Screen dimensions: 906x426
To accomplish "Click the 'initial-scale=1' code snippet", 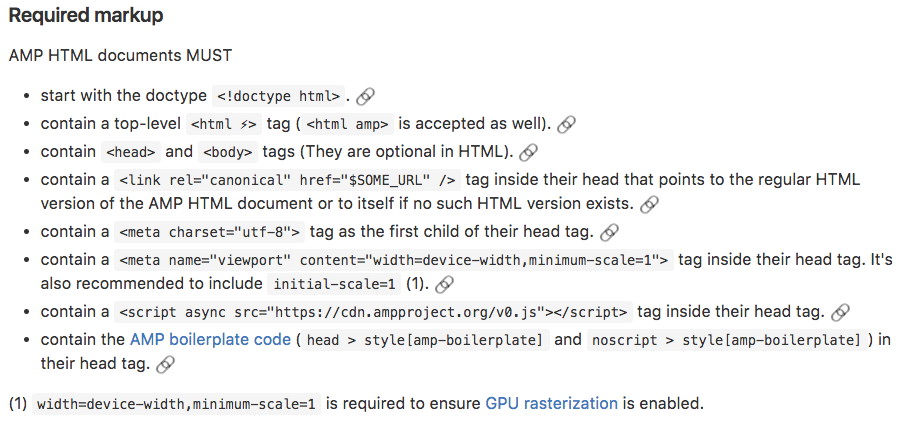I will click(334, 284).
